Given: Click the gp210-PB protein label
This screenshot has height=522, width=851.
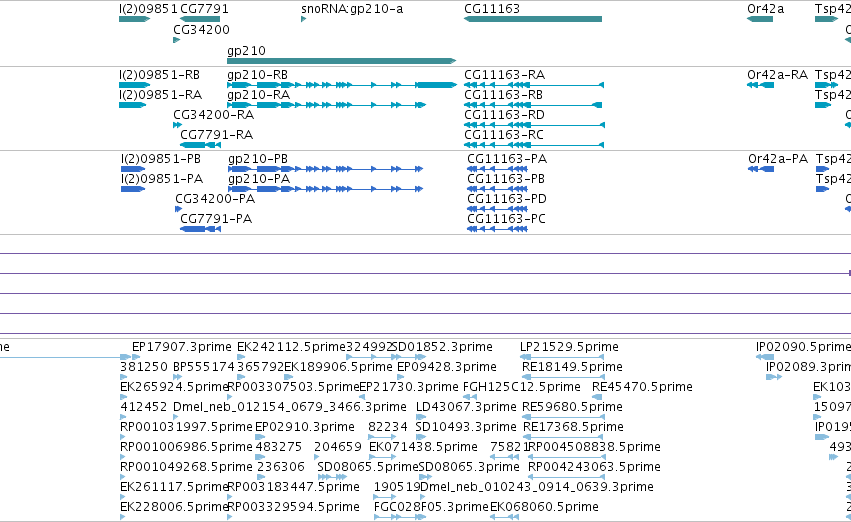Looking at the screenshot, I should (x=258, y=159).
